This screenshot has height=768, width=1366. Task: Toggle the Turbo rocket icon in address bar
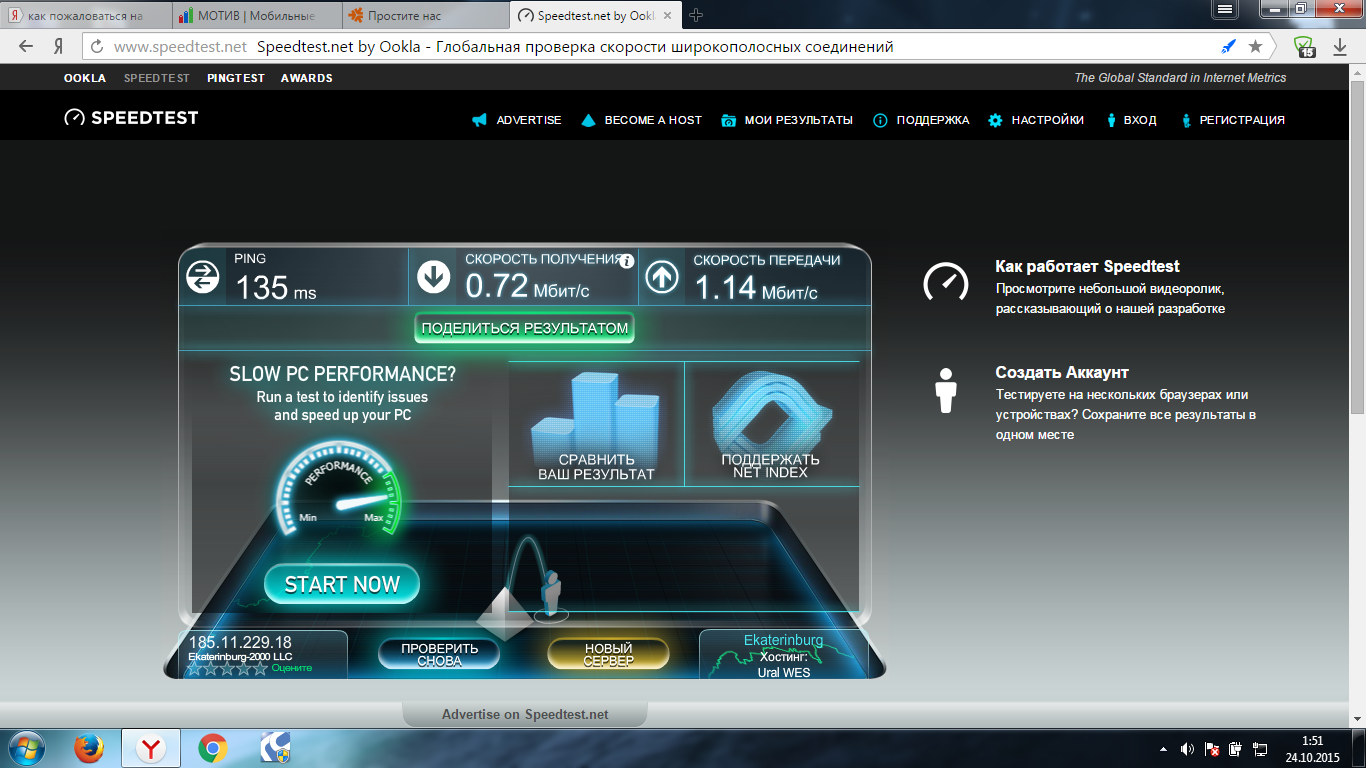(1230, 47)
